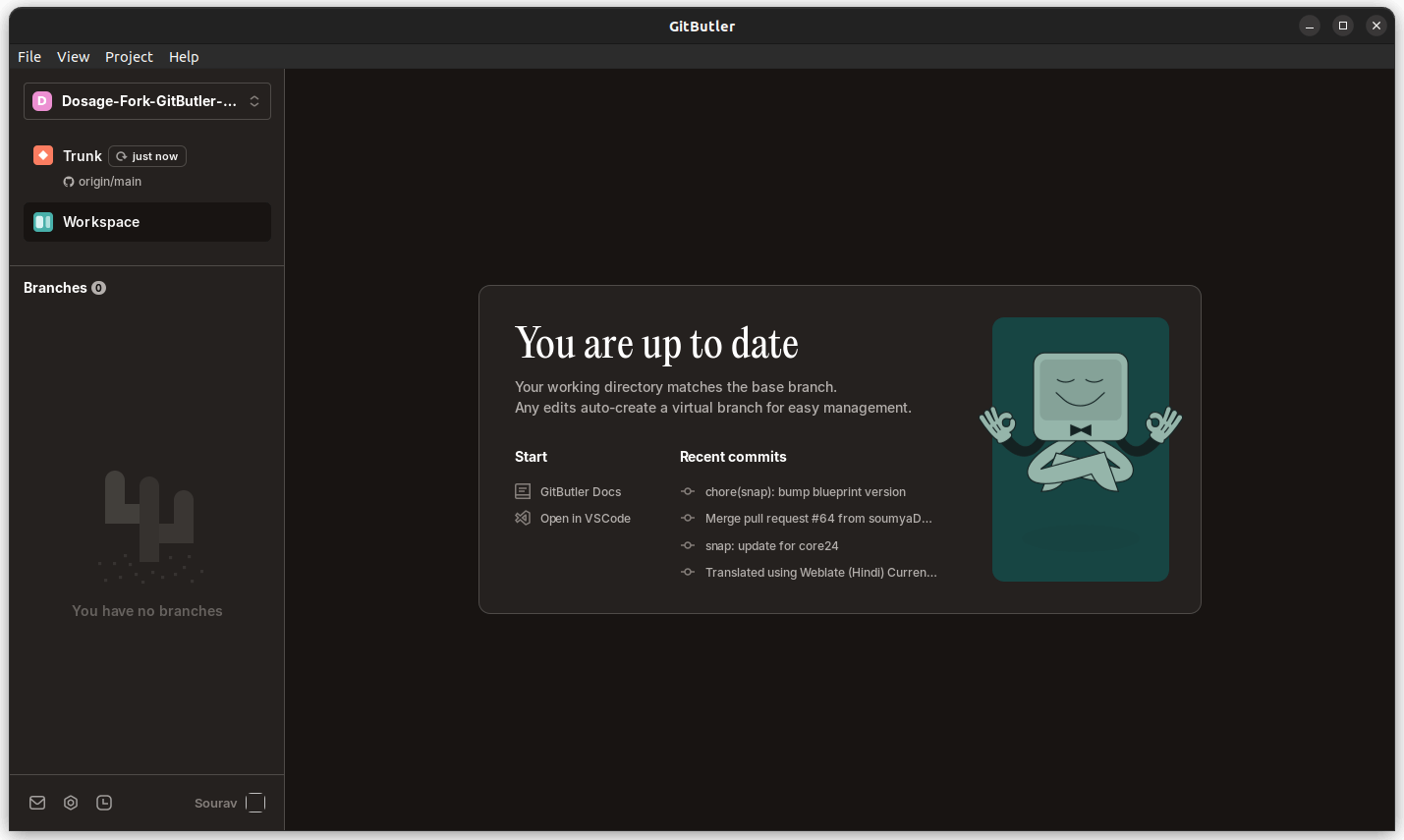Click the Trunk diamond icon

(42, 155)
